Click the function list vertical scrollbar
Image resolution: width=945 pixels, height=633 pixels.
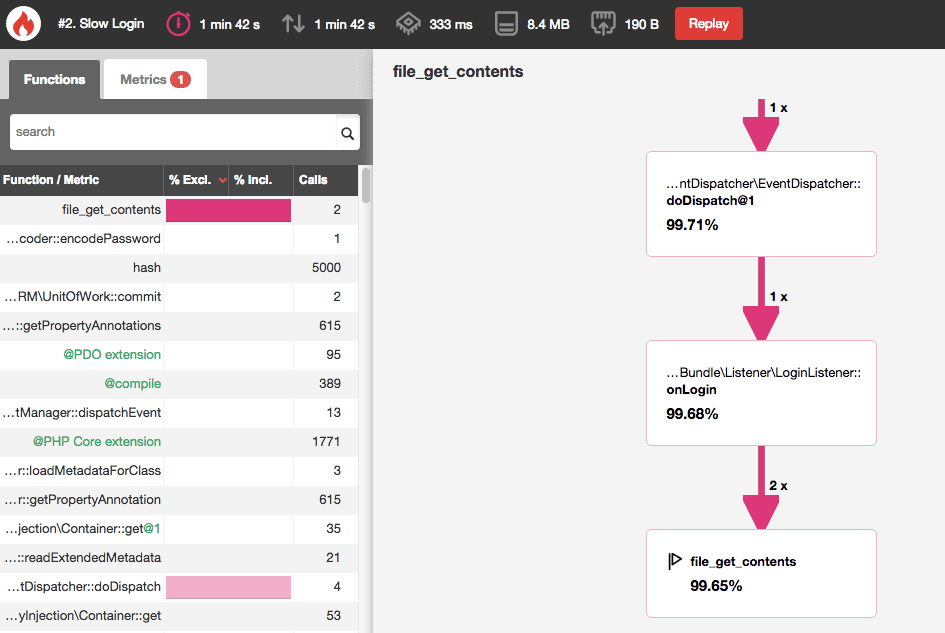point(365,186)
